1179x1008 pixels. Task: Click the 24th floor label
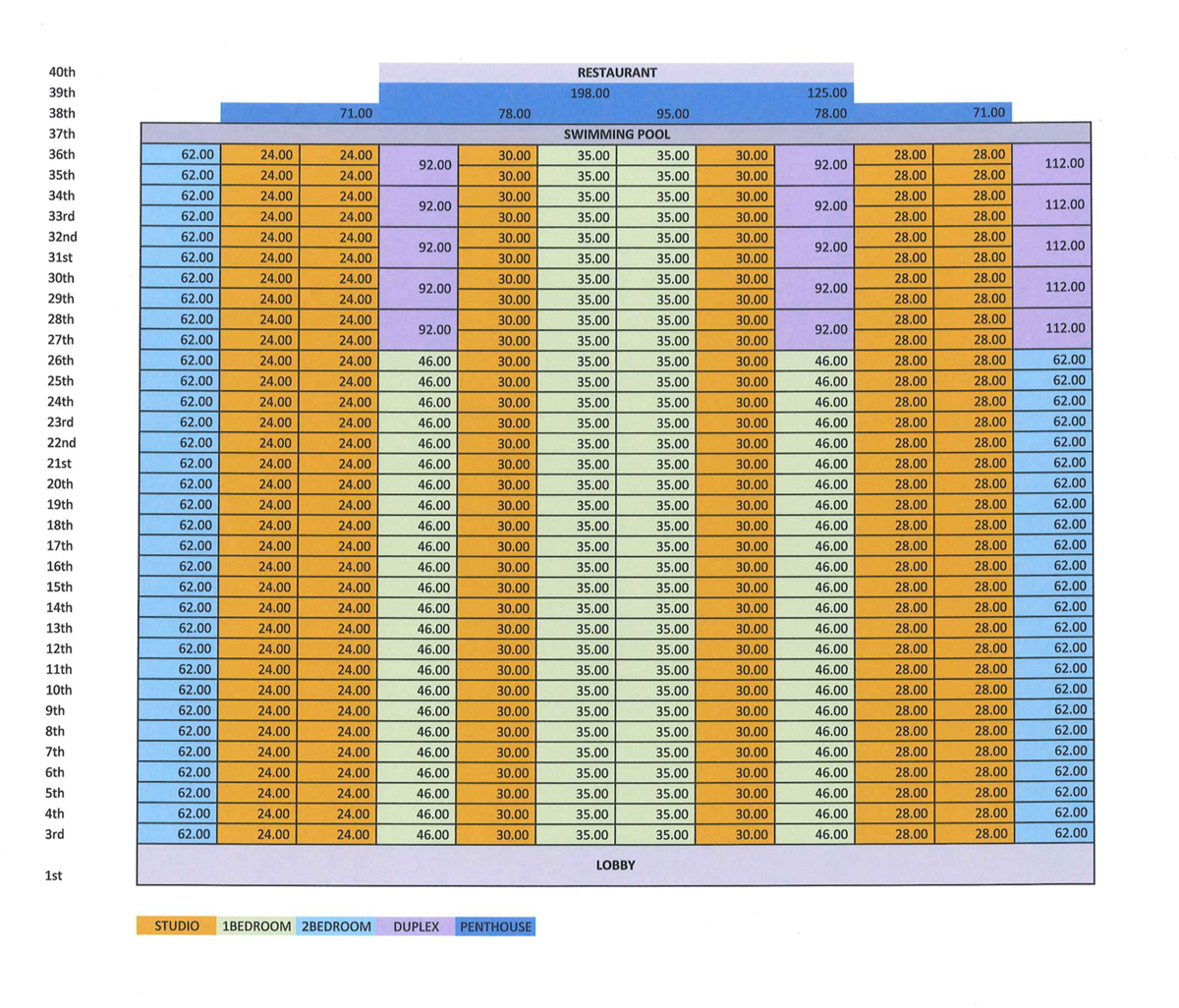(x=60, y=402)
